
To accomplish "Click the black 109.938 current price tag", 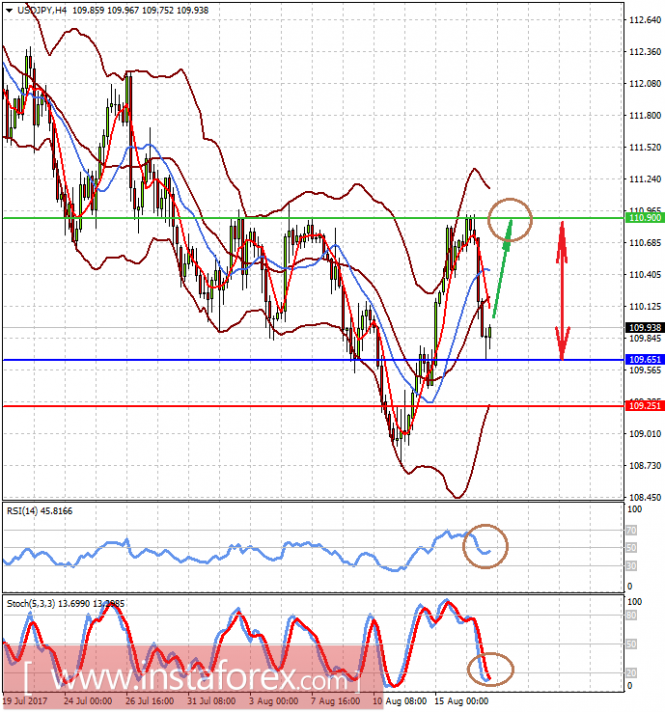I will click(x=645, y=327).
